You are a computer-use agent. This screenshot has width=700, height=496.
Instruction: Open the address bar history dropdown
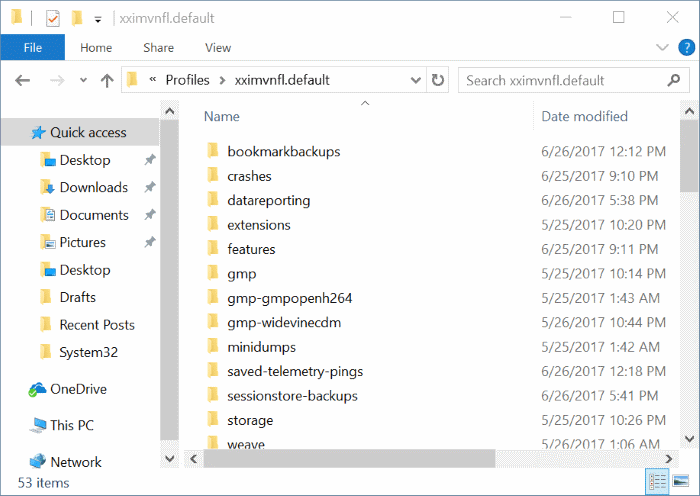pyautogui.click(x=415, y=80)
